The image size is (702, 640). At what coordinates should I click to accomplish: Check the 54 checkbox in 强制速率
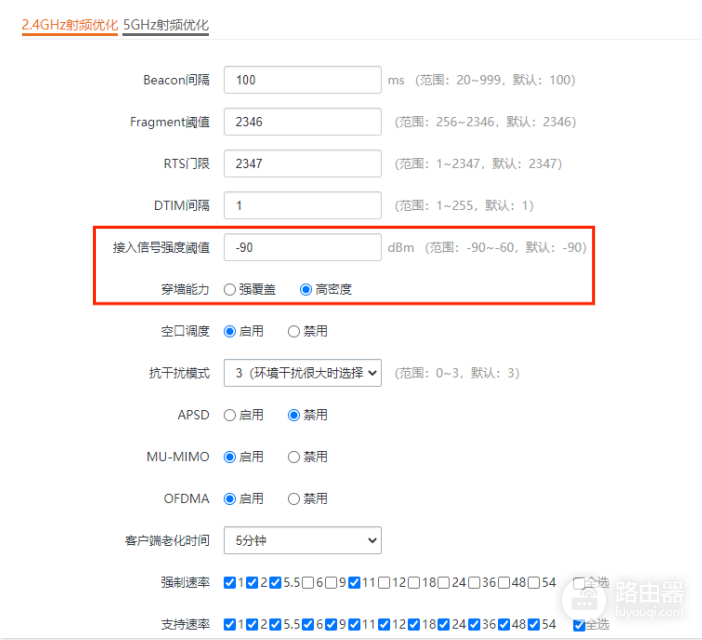click(x=534, y=583)
